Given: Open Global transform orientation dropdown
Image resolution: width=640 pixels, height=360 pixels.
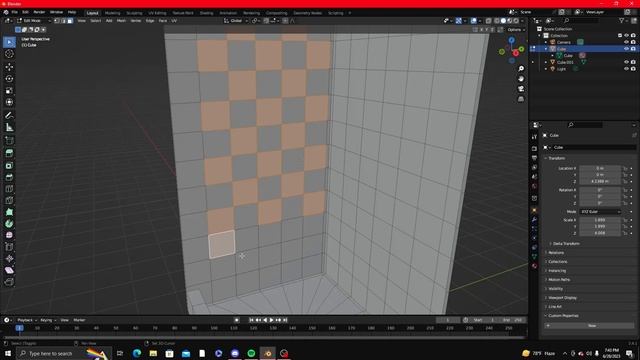Looking at the screenshot, I should 236,20.
